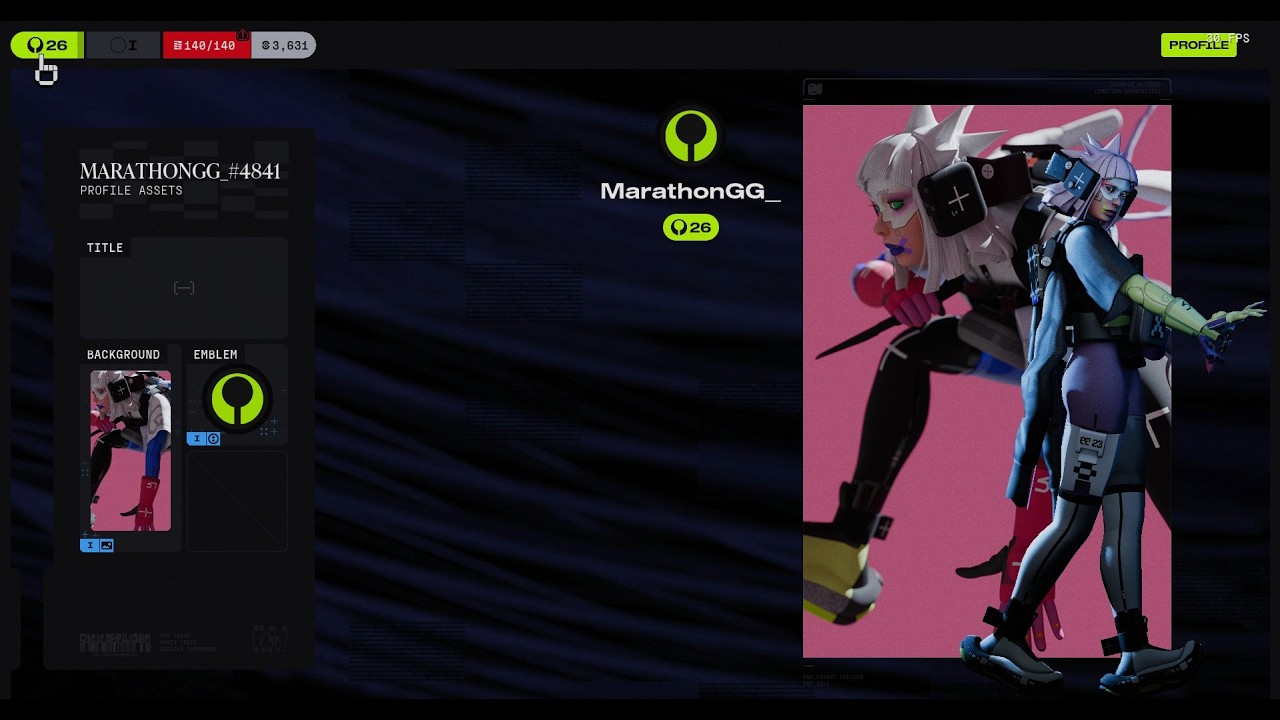This screenshot has height=720, width=1280.
Task: Click the PROFILE ASSETS subtitle
Action: 131,190
